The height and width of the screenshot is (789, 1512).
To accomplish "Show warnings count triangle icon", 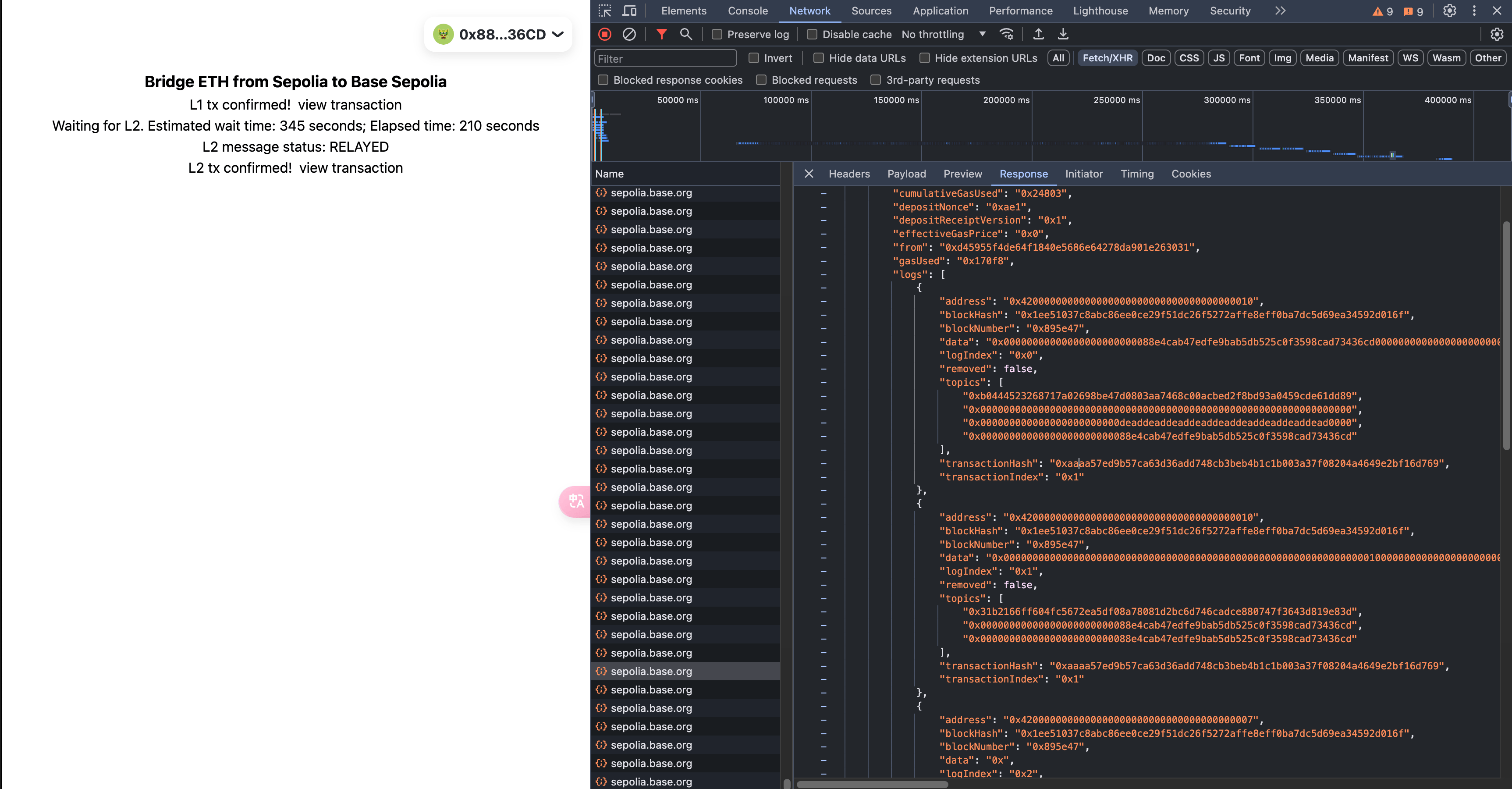I will 1377,11.
